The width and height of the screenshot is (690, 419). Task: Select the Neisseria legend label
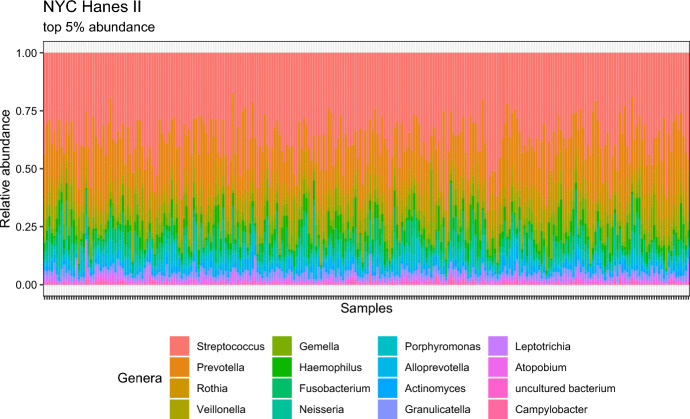321,409
